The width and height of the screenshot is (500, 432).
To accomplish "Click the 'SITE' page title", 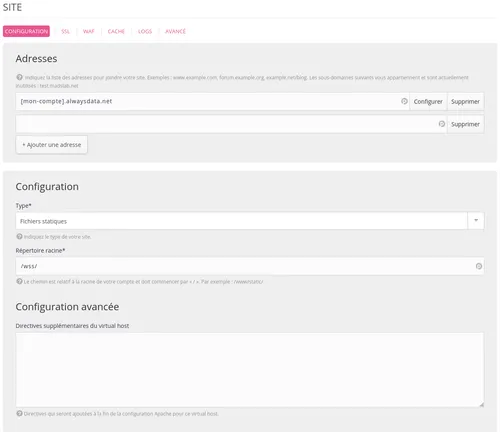I will click(12, 7).
